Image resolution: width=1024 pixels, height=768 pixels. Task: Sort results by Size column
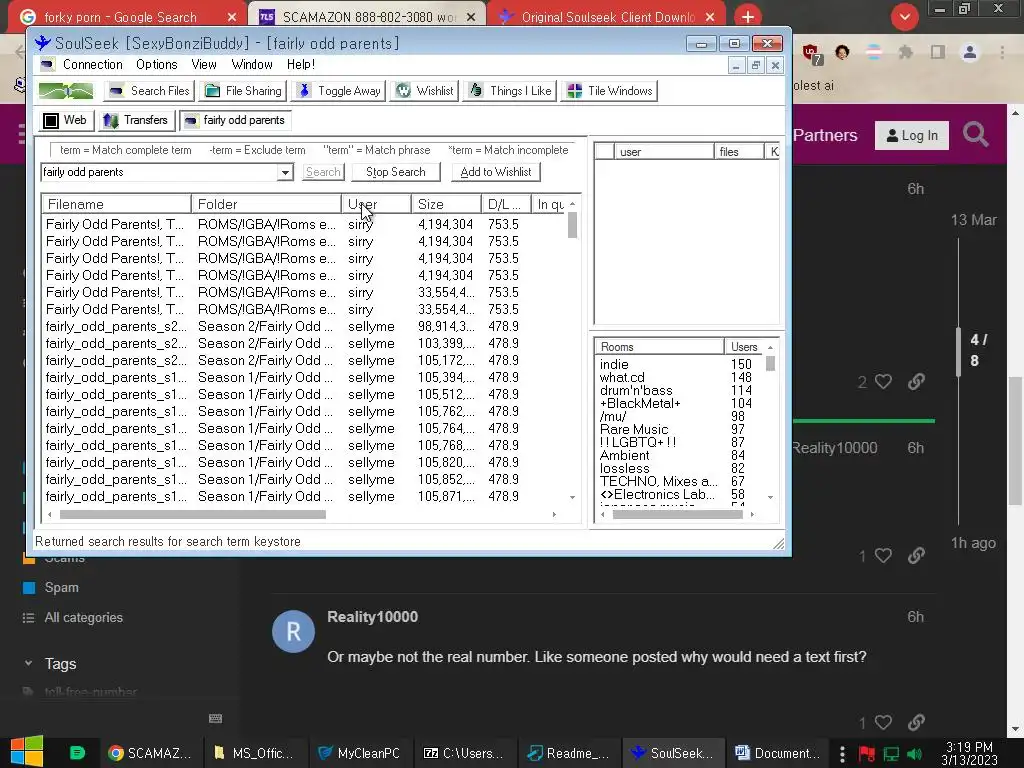pyautogui.click(x=447, y=204)
